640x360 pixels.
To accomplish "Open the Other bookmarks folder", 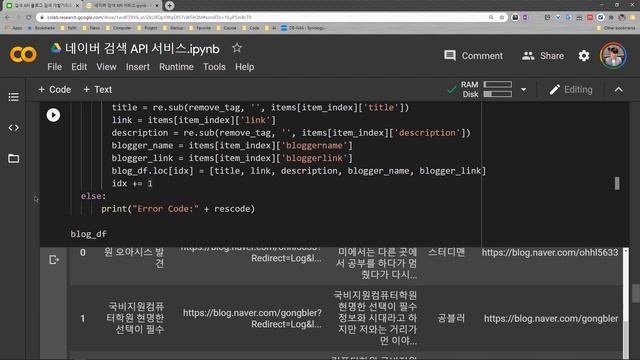I will pos(616,28).
